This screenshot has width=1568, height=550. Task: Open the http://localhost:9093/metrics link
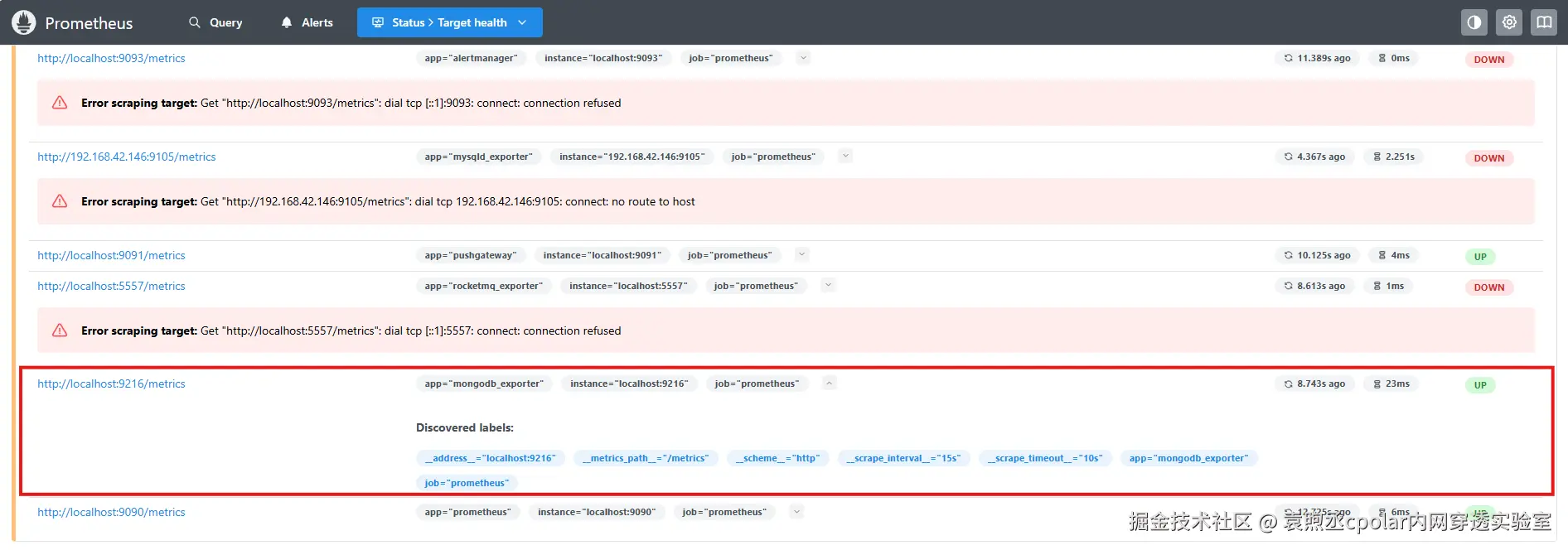111,58
